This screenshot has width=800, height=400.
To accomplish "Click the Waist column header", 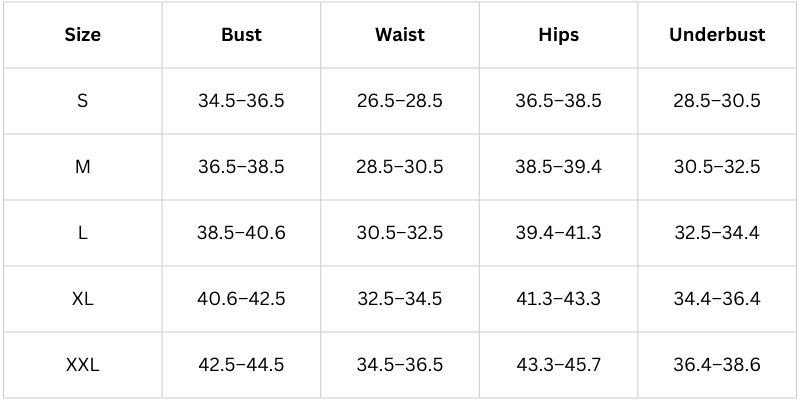I will (399, 35).
